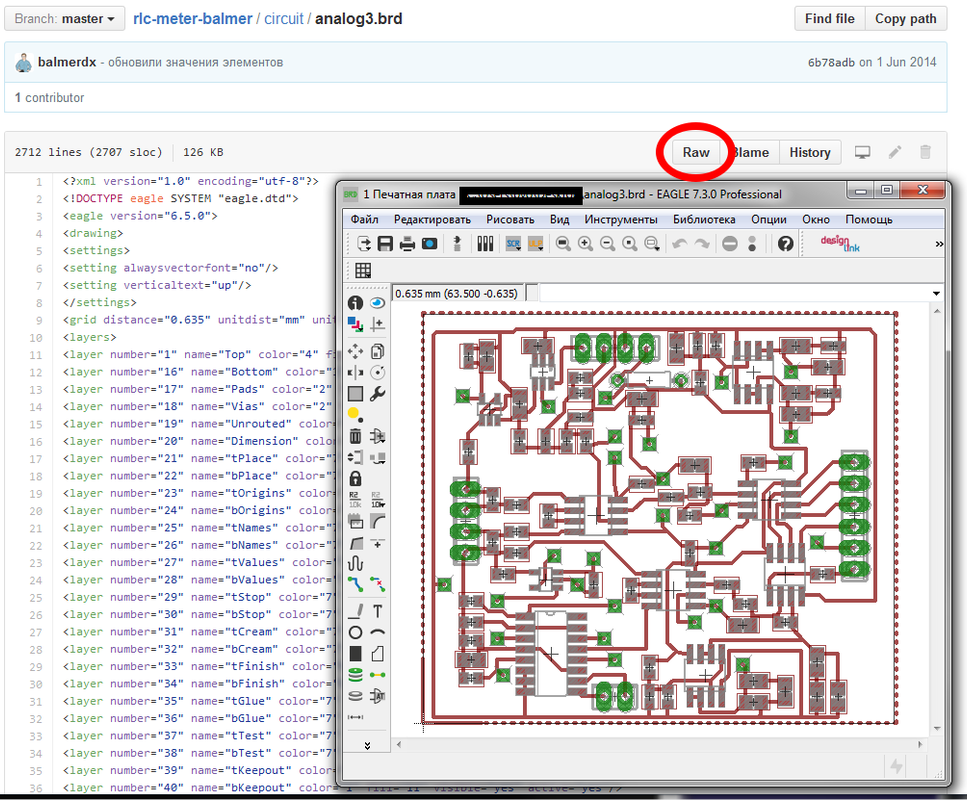Select the Copy tool in EAGLE
967x800 pixels.
click(x=377, y=352)
